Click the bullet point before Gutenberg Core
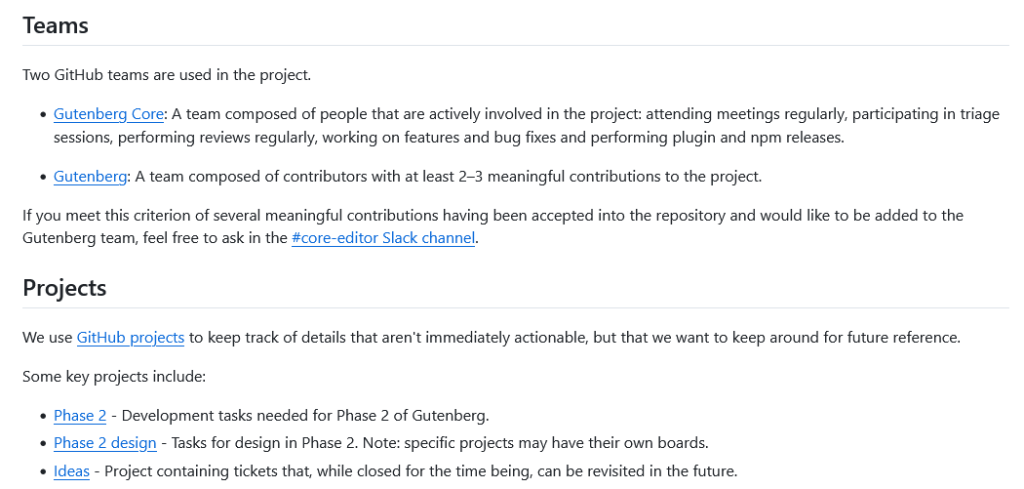The image size is (1024, 489). [43, 115]
